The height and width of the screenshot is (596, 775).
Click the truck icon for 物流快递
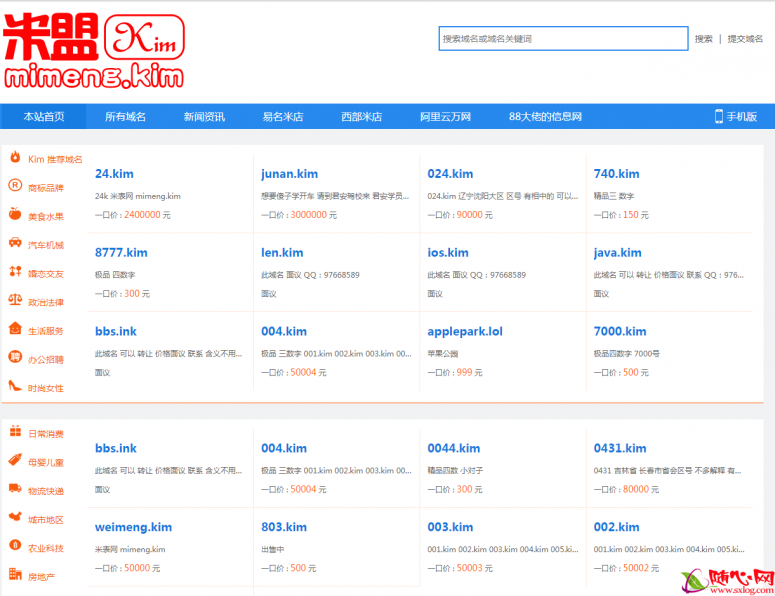15,488
